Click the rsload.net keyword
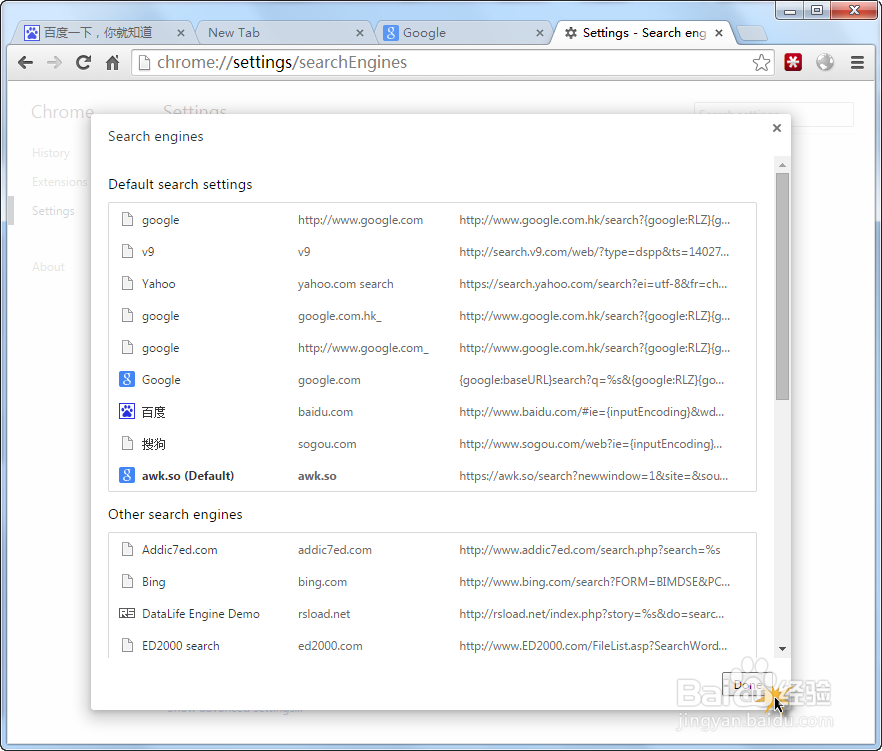The height and width of the screenshot is (751, 882). click(324, 614)
